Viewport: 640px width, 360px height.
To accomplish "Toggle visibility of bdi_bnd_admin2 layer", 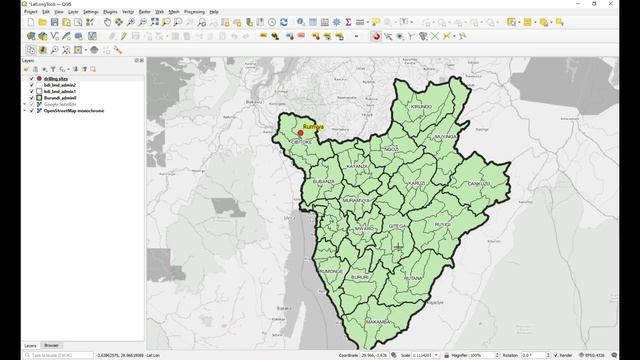I will click(x=32, y=85).
